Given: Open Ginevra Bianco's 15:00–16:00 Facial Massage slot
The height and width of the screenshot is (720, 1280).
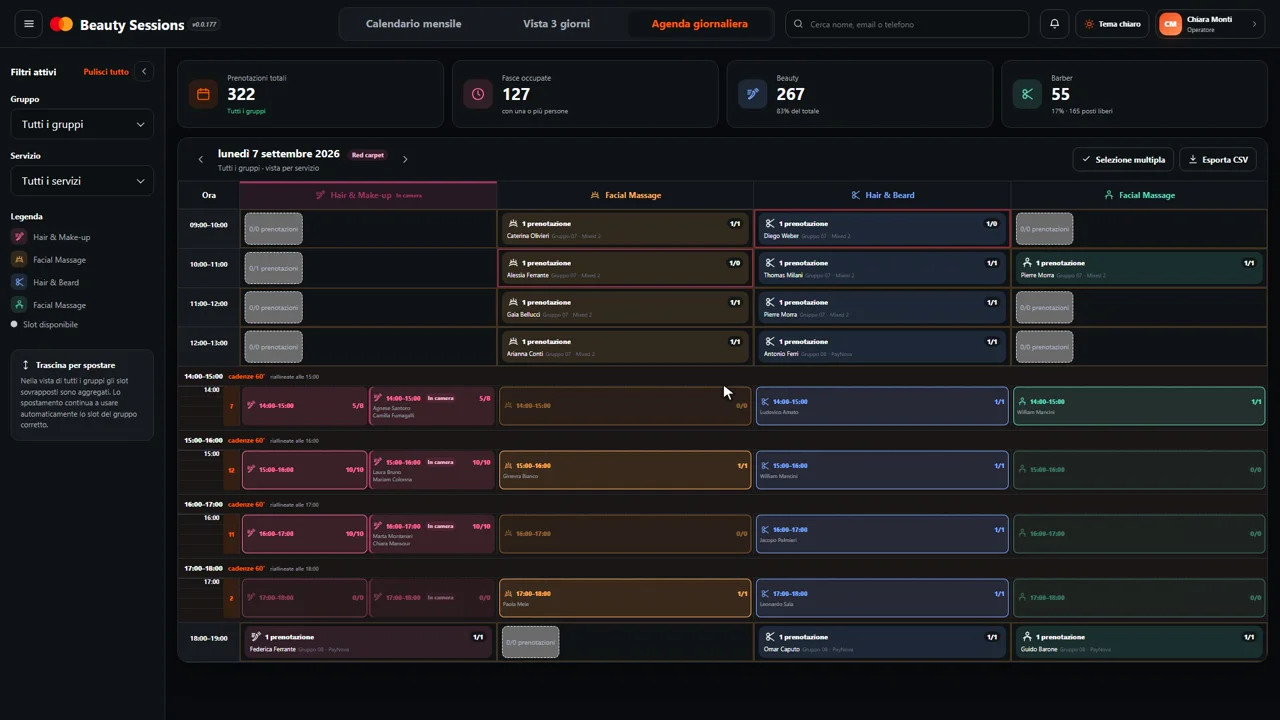Looking at the screenshot, I should (624, 470).
